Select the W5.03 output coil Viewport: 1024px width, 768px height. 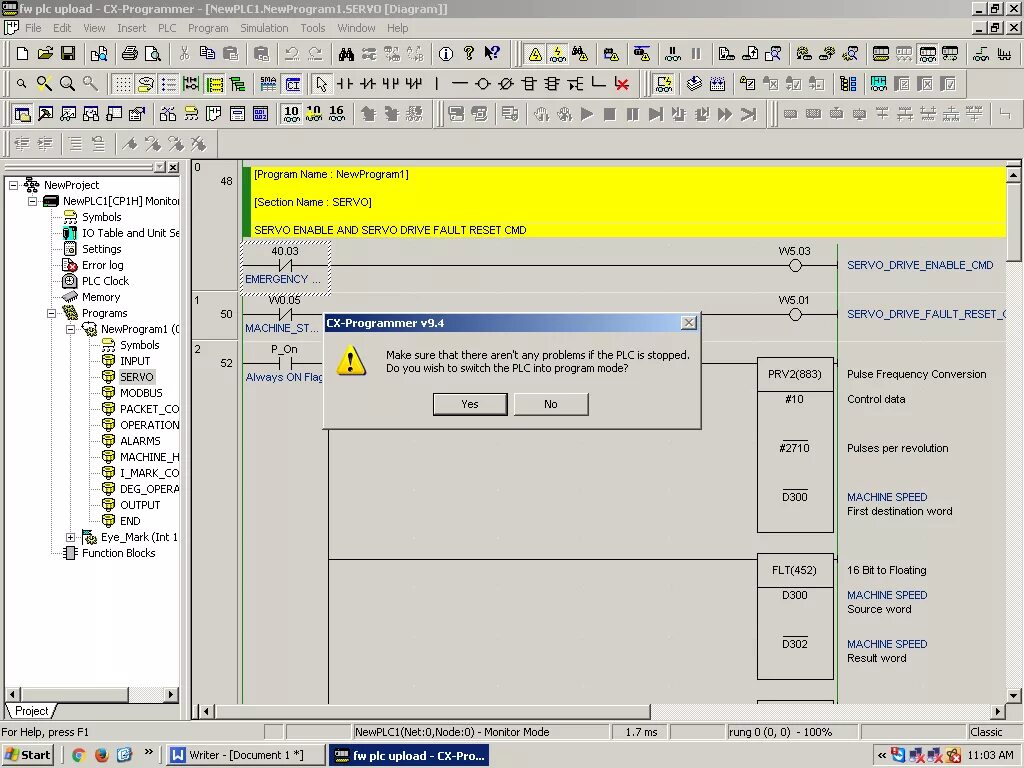[x=795, y=265]
